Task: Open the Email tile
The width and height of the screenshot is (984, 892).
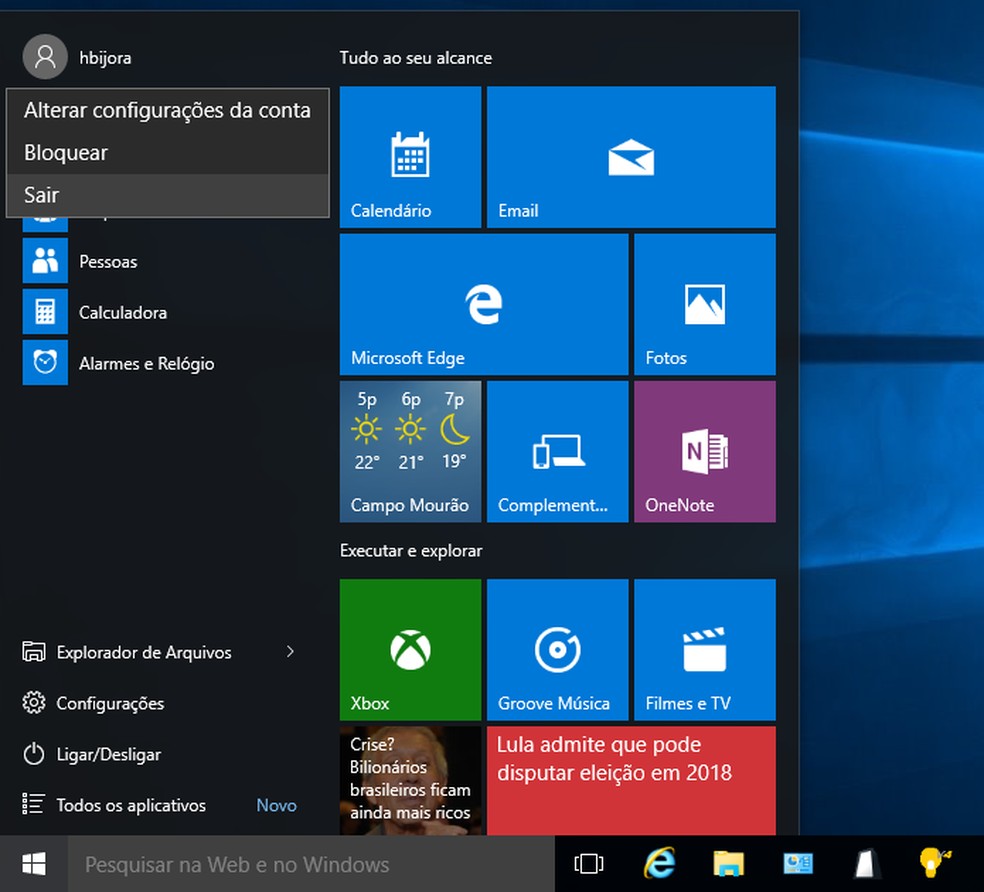Action: [x=631, y=157]
